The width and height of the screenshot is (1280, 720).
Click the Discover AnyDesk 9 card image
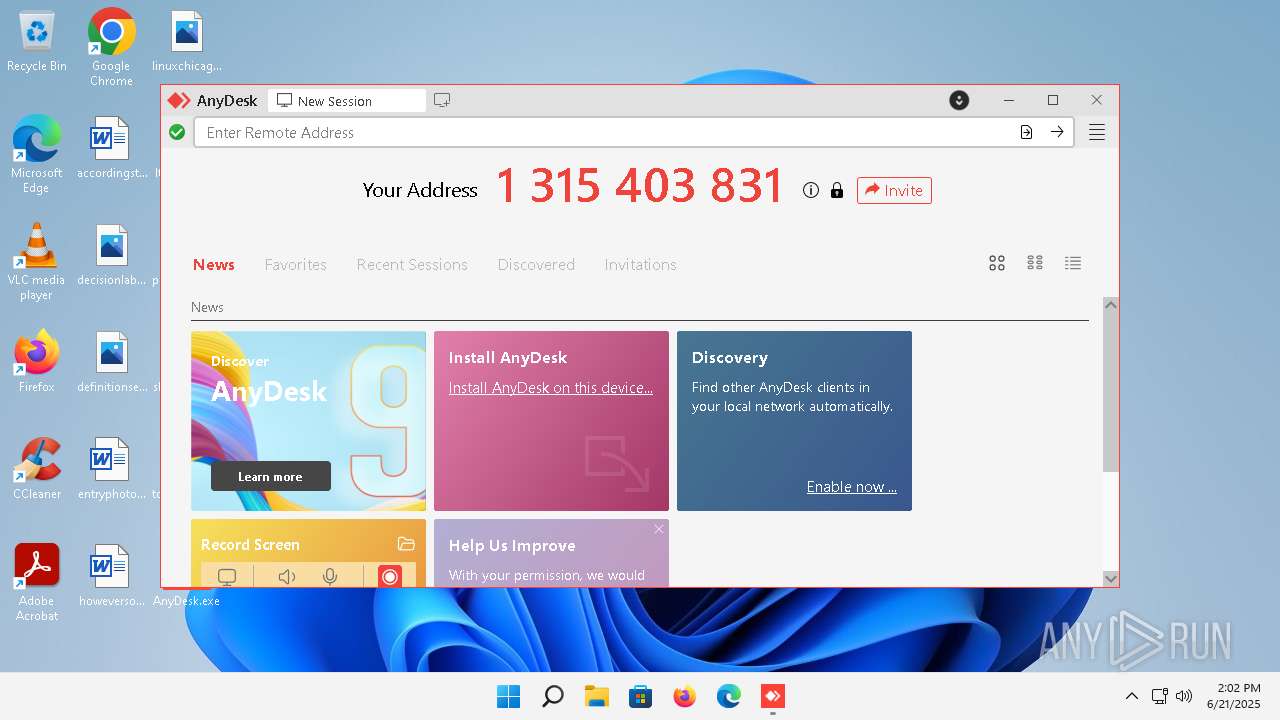[x=308, y=421]
